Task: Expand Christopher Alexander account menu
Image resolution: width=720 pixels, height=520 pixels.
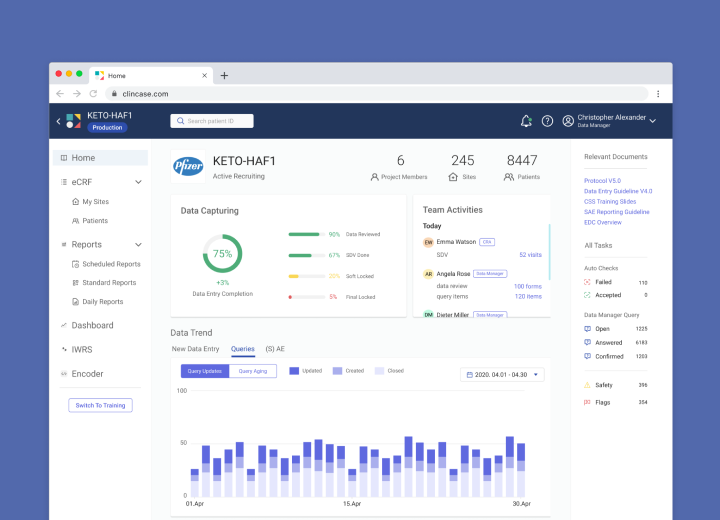Action: 653,121
